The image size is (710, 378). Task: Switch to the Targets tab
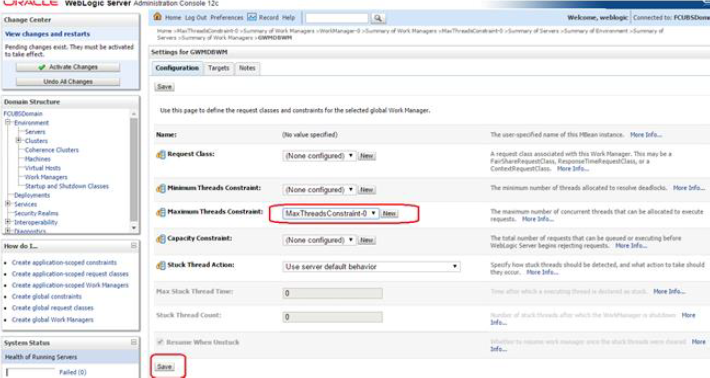pos(219,68)
